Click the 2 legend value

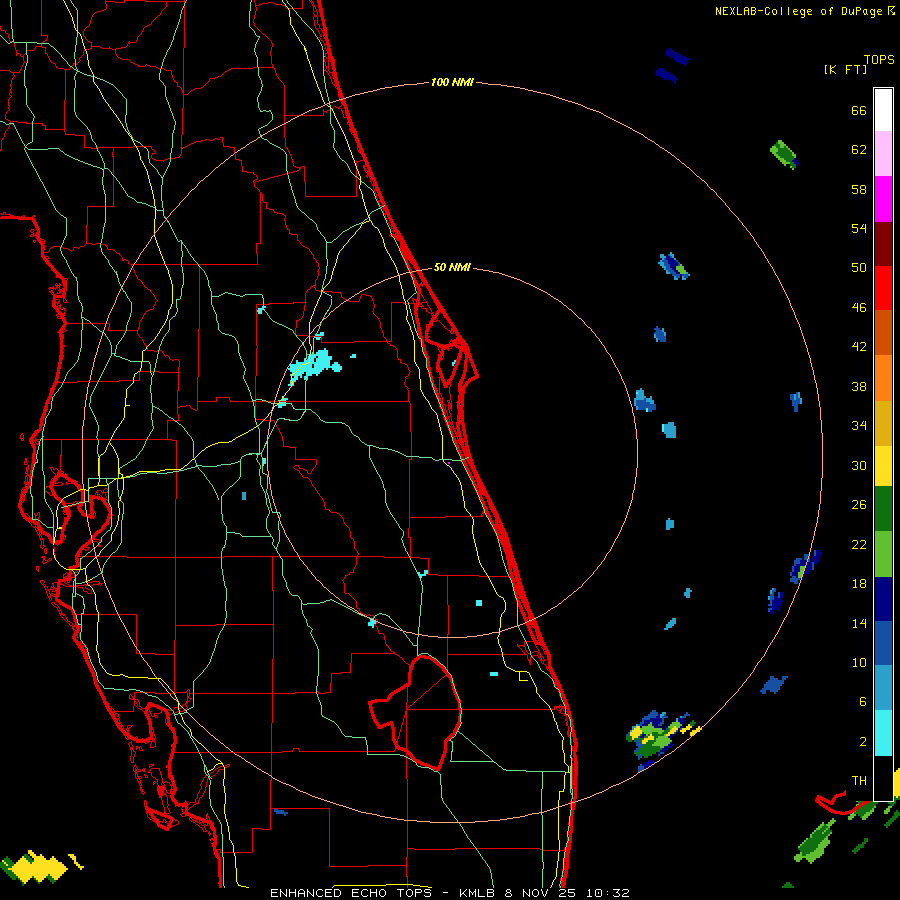point(863,742)
